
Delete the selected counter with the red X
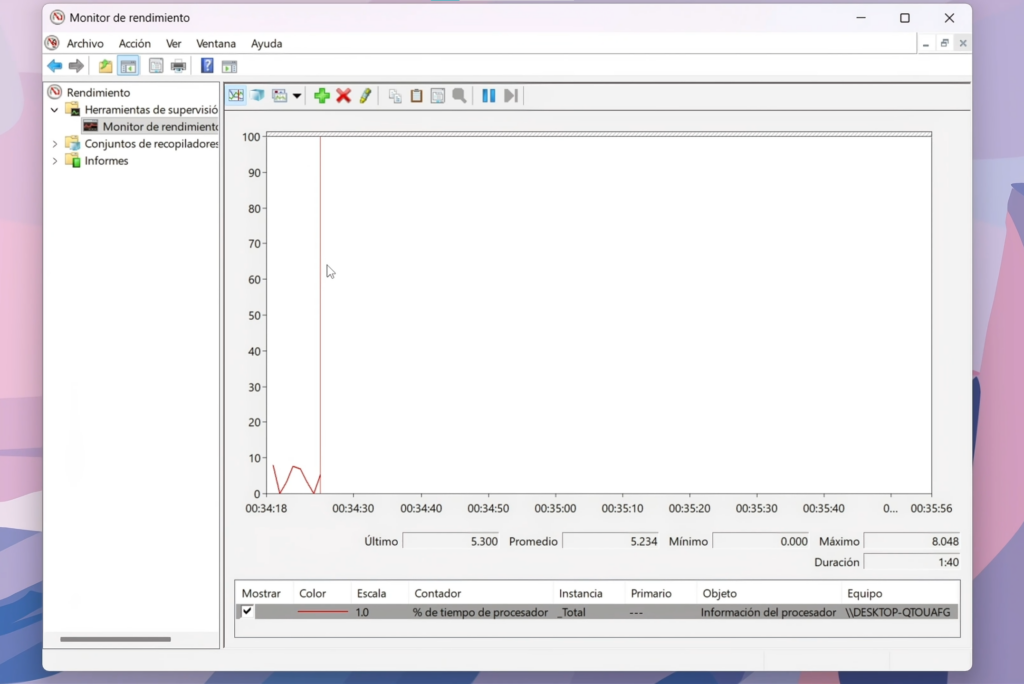(343, 95)
